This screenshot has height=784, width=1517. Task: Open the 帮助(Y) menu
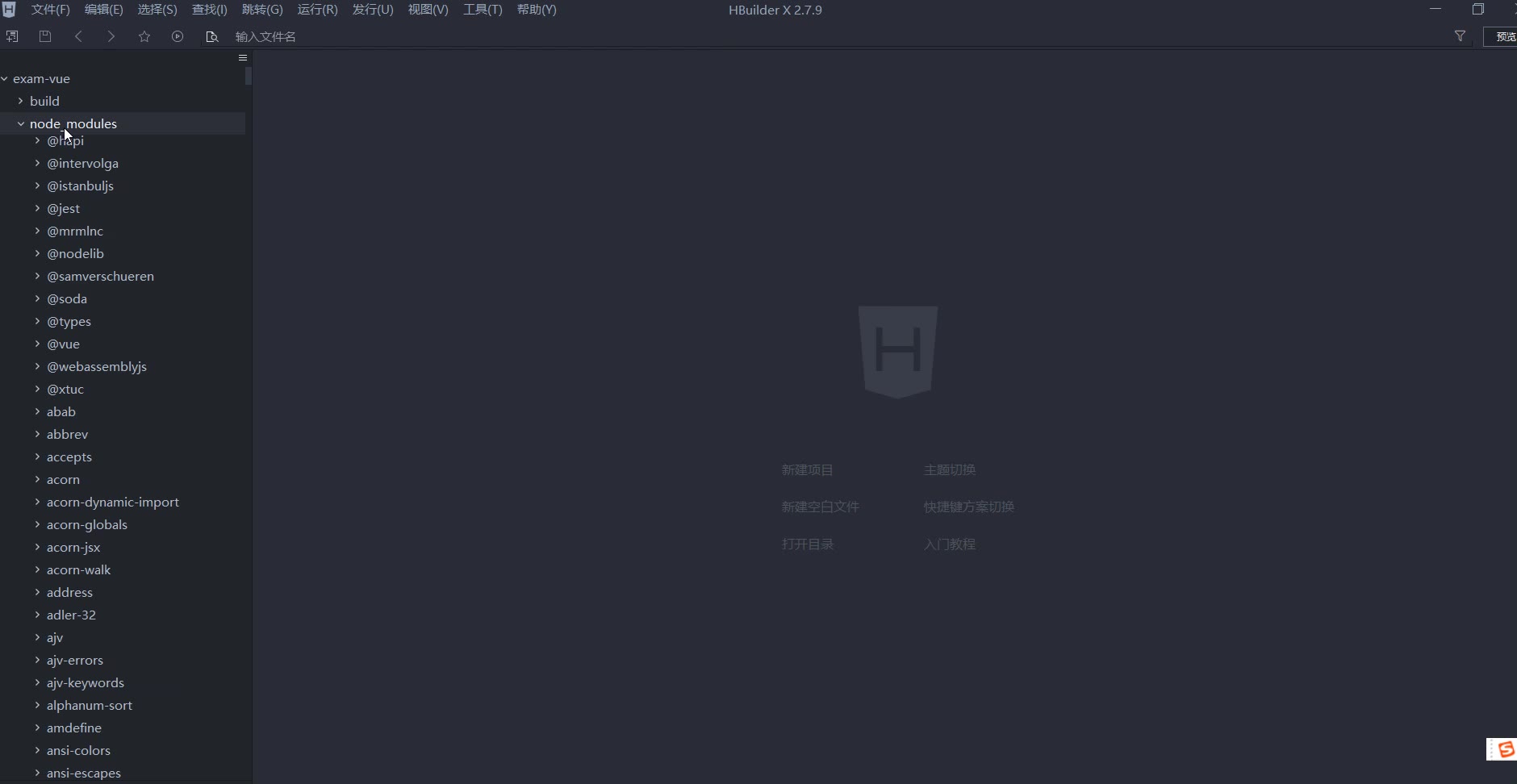[537, 10]
